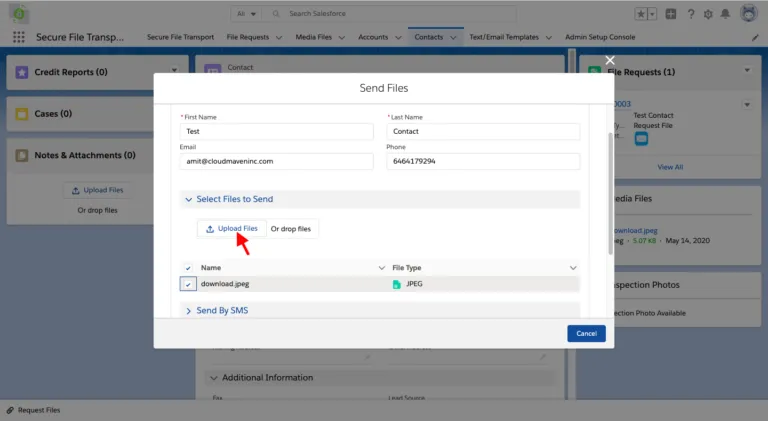Viewport: 768px width, 421px height.
Task: Open the Secure File Transport tab
Action: point(180,37)
